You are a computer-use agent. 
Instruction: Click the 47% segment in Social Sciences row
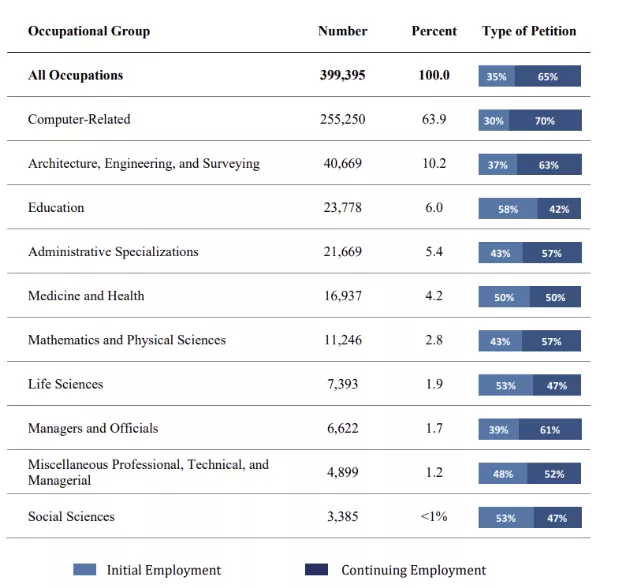click(x=557, y=517)
